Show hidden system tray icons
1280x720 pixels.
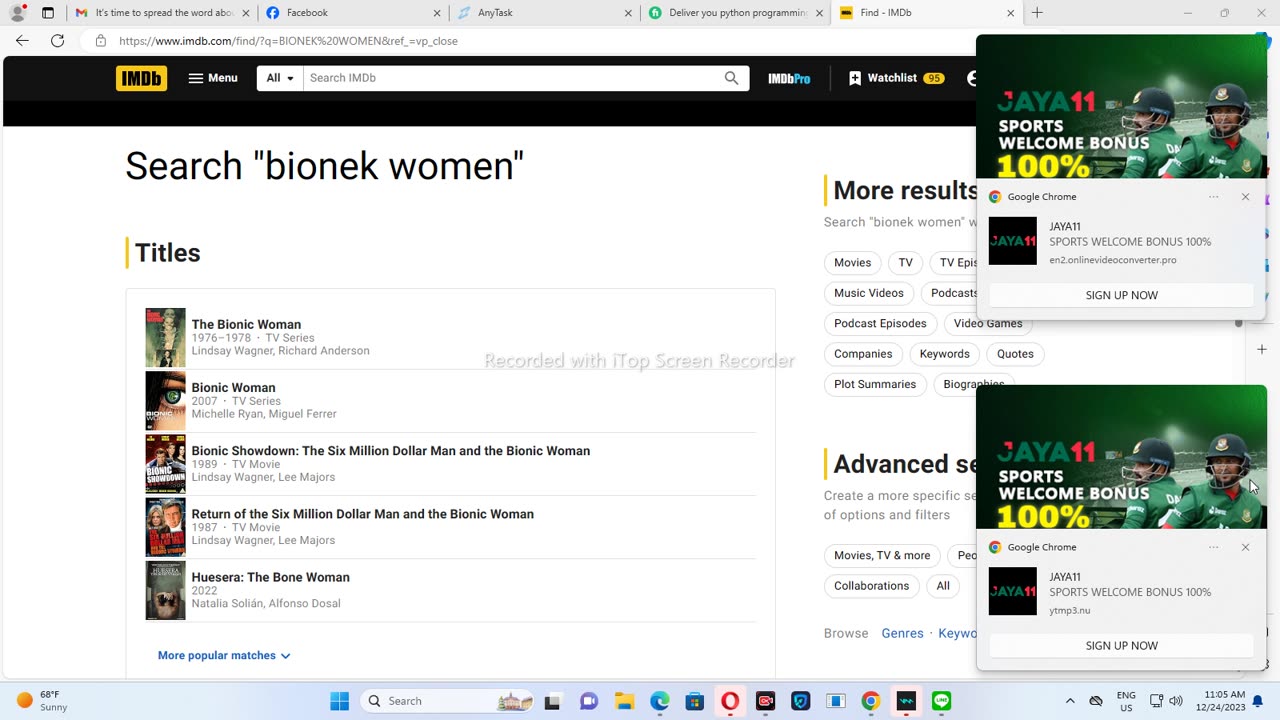(1070, 701)
